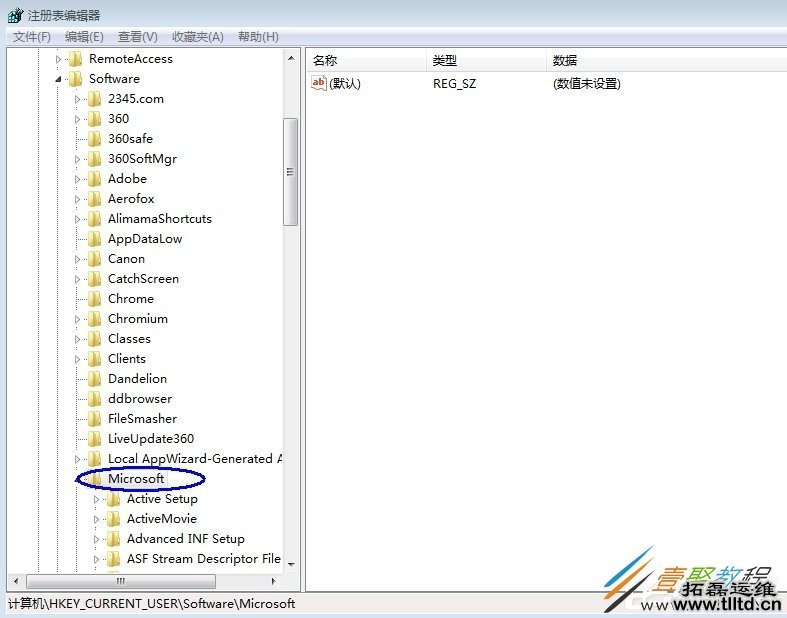Expand the 2345.com key

coord(77,99)
